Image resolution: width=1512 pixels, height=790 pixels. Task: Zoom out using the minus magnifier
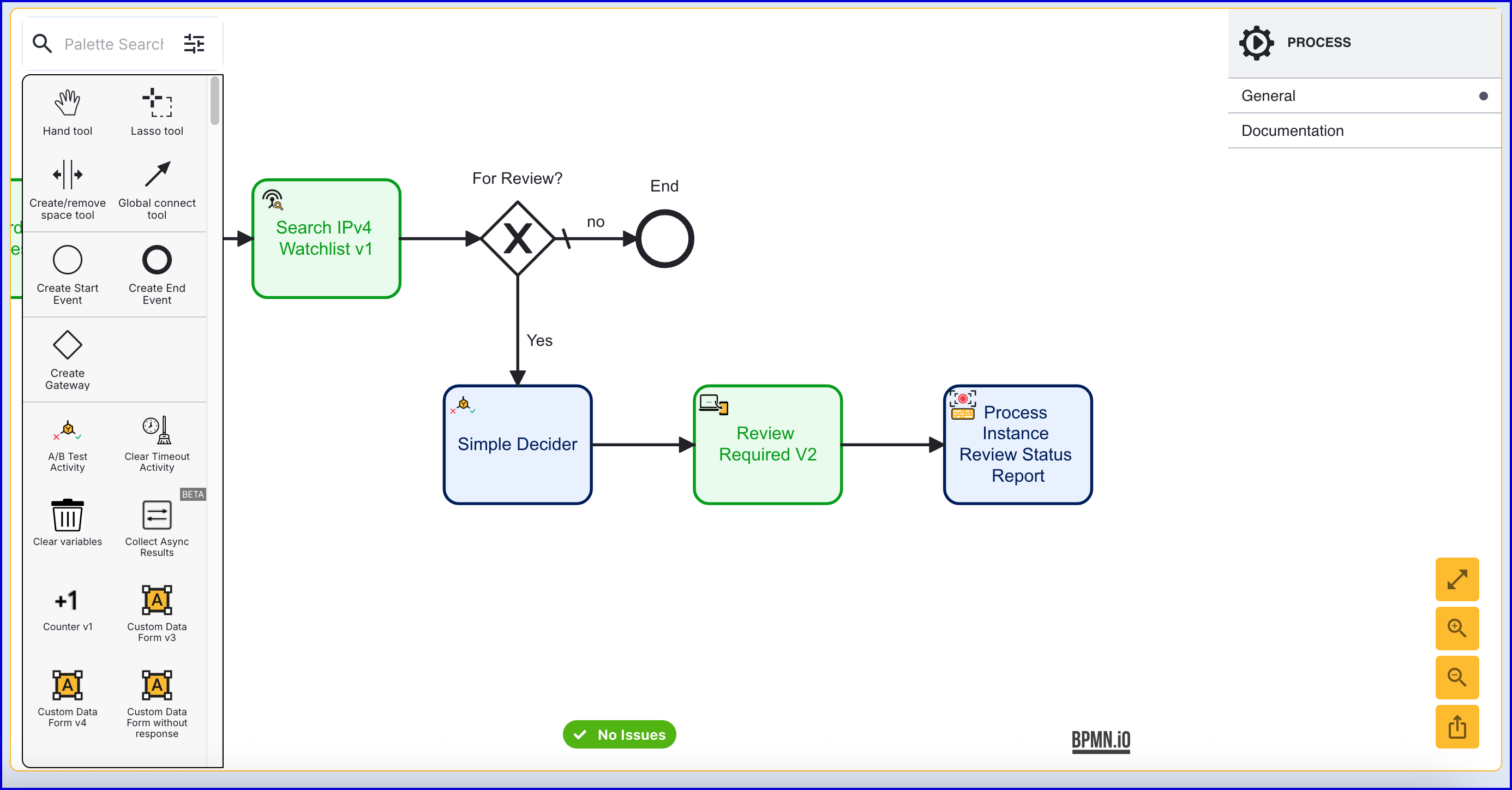coord(1456,677)
